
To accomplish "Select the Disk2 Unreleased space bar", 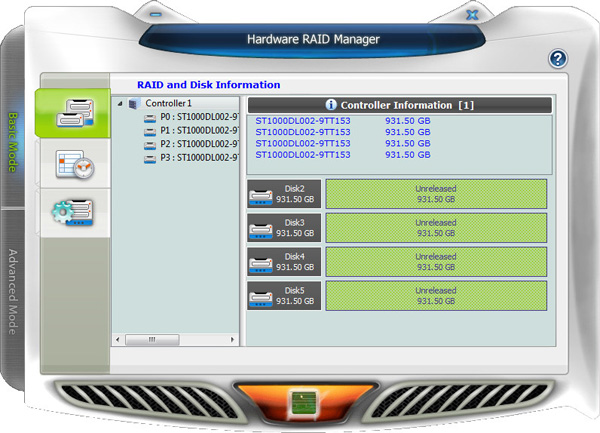I will tap(436, 194).
